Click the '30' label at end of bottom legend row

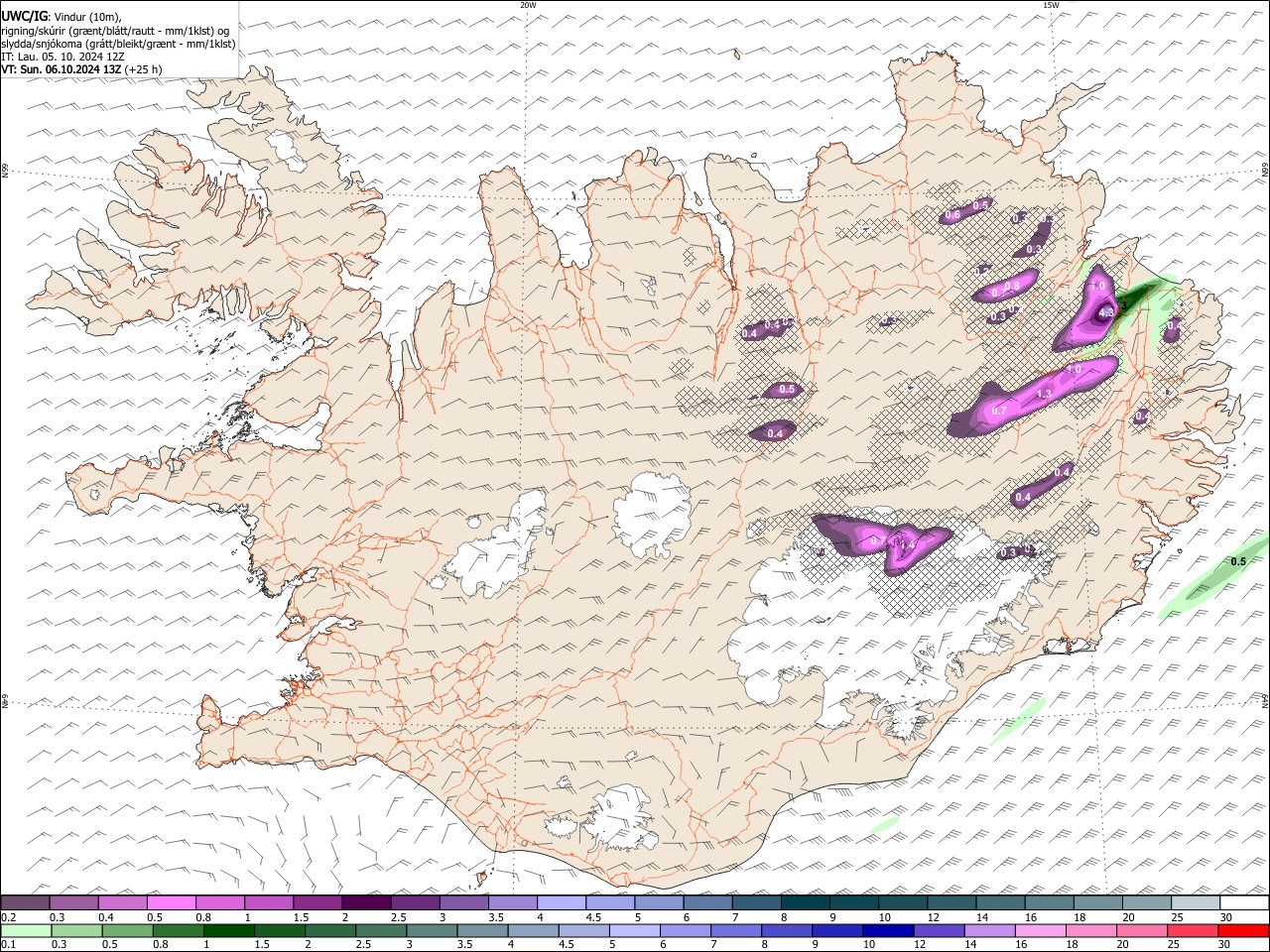pyautogui.click(x=1224, y=944)
